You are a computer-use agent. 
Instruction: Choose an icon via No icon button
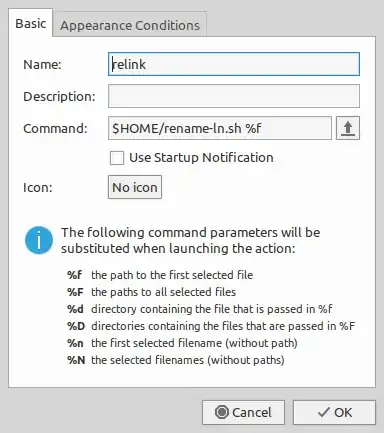135,187
